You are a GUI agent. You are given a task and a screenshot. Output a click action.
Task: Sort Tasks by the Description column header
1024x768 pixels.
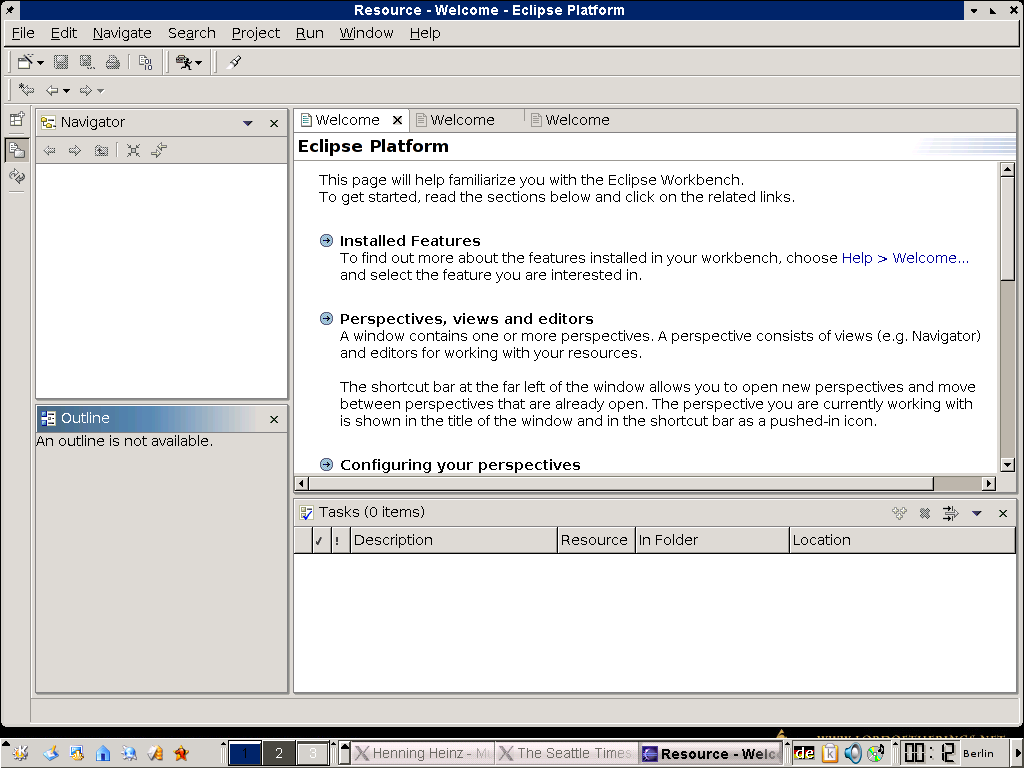[x=454, y=540]
